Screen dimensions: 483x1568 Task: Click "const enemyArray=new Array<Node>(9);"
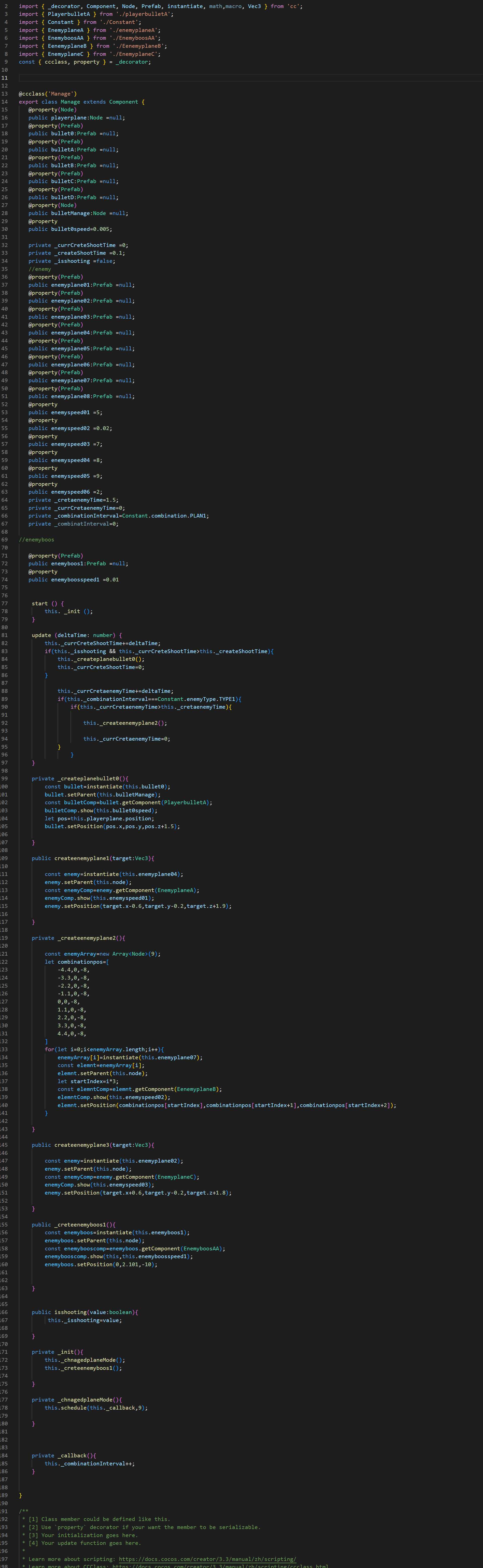pos(103,954)
